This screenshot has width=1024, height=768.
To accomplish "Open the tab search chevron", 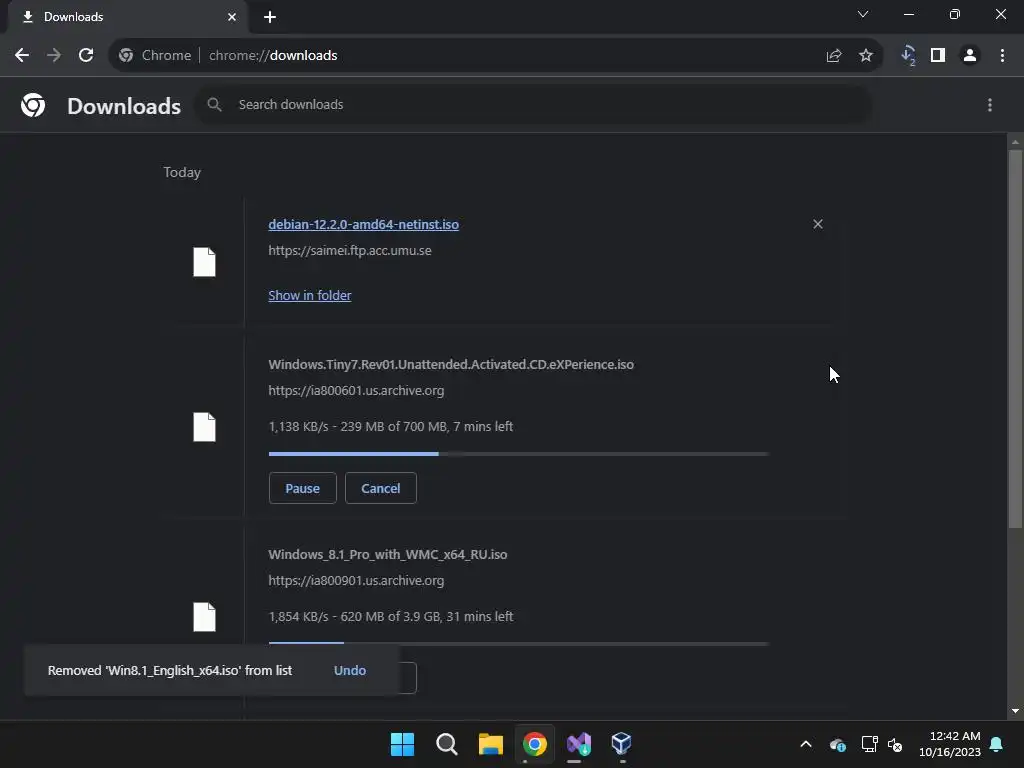I will (863, 14).
